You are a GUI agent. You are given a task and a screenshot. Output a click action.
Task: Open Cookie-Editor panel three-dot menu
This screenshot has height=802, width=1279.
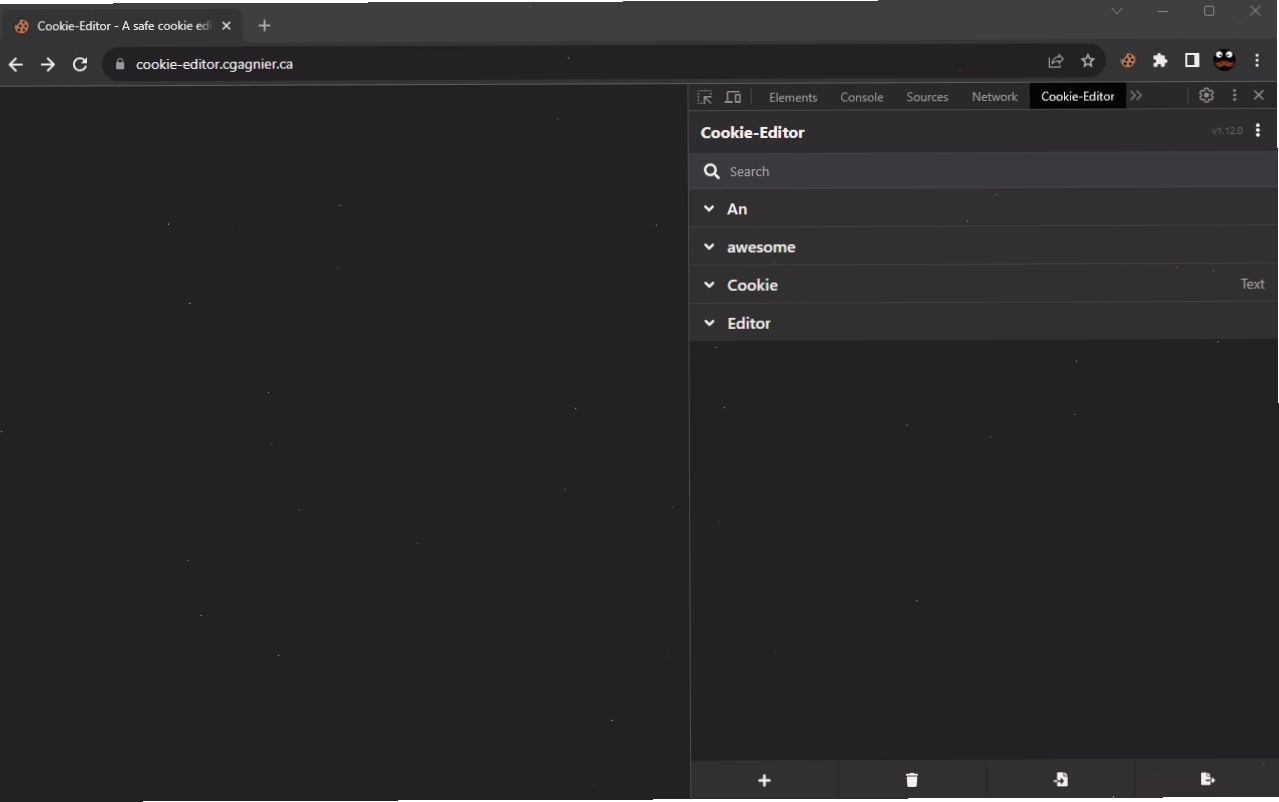coord(1258,131)
